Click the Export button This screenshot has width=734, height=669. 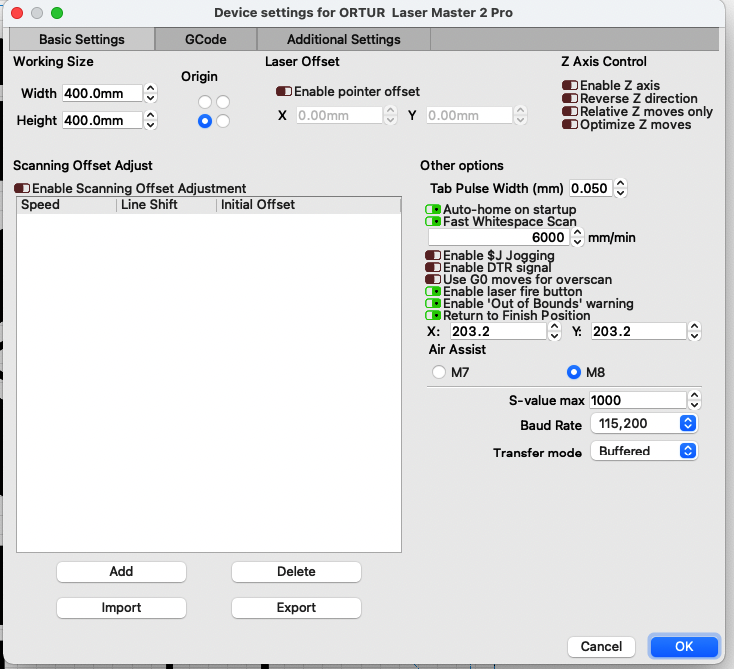[x=296, y=608]
